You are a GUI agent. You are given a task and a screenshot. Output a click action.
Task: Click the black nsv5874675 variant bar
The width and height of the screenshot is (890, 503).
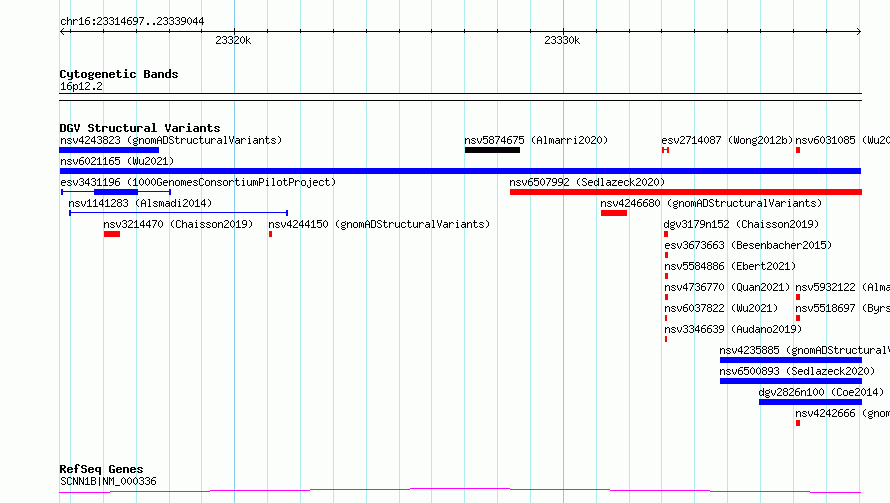click(x=492, y=150)
